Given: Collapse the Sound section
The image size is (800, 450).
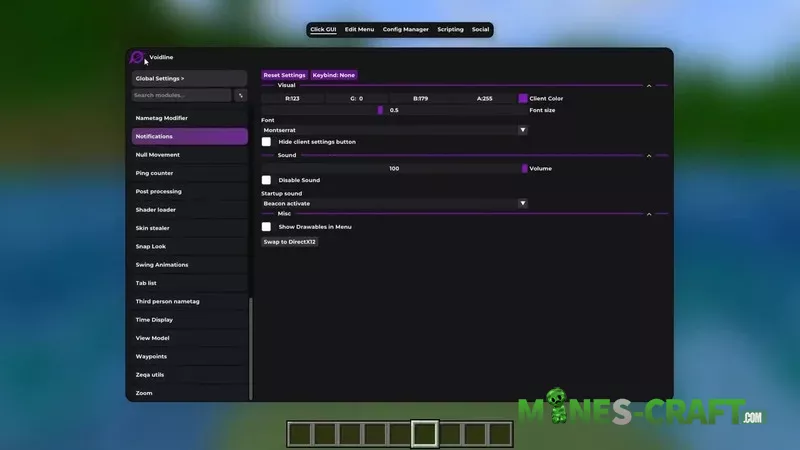Looking at the screenshot, I should 648,156.
